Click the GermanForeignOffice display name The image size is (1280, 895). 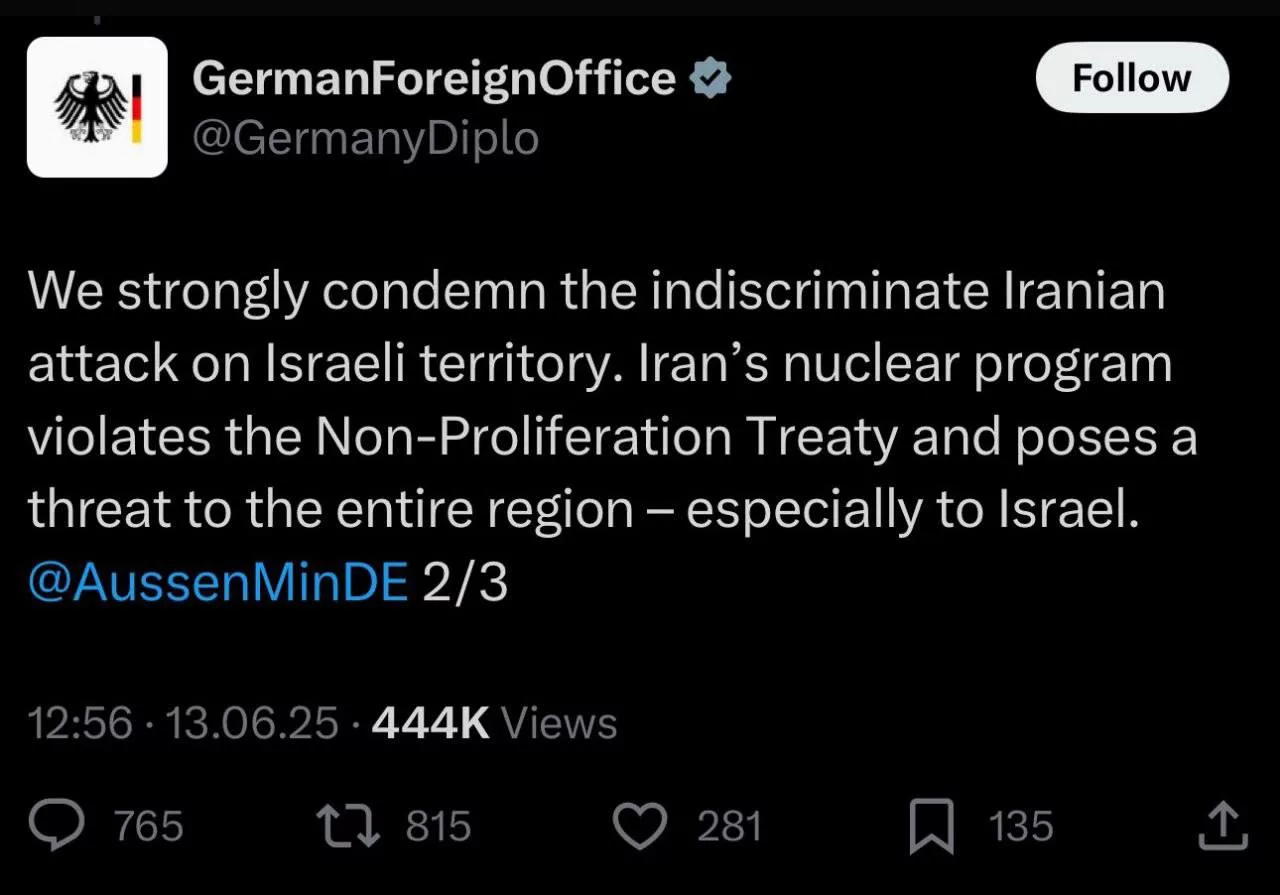[434, 78]
